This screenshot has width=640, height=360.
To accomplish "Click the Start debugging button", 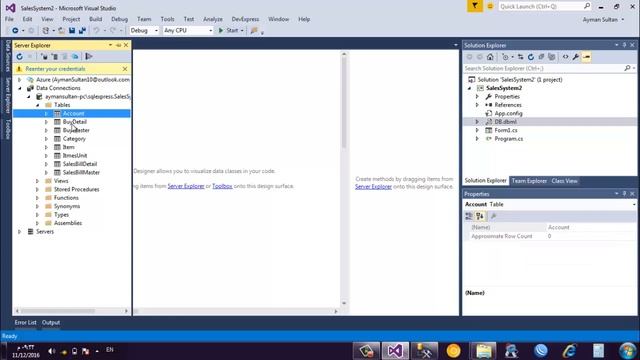I will pos(228,31).
